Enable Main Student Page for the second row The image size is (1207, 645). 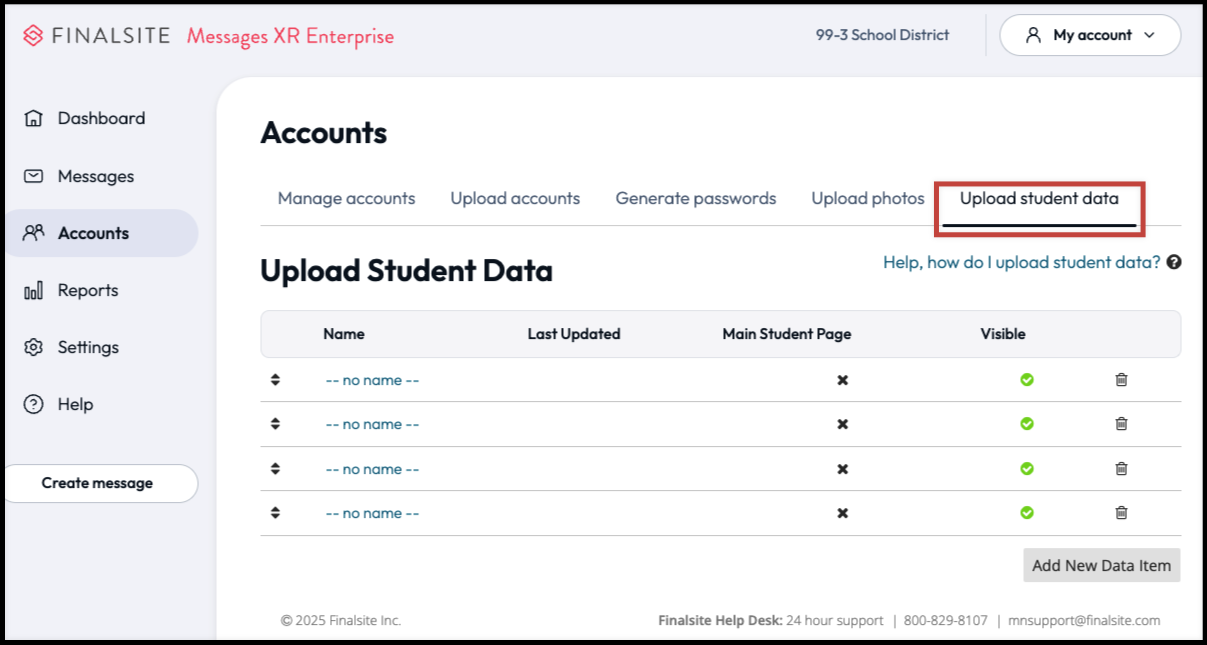(843, 424)
